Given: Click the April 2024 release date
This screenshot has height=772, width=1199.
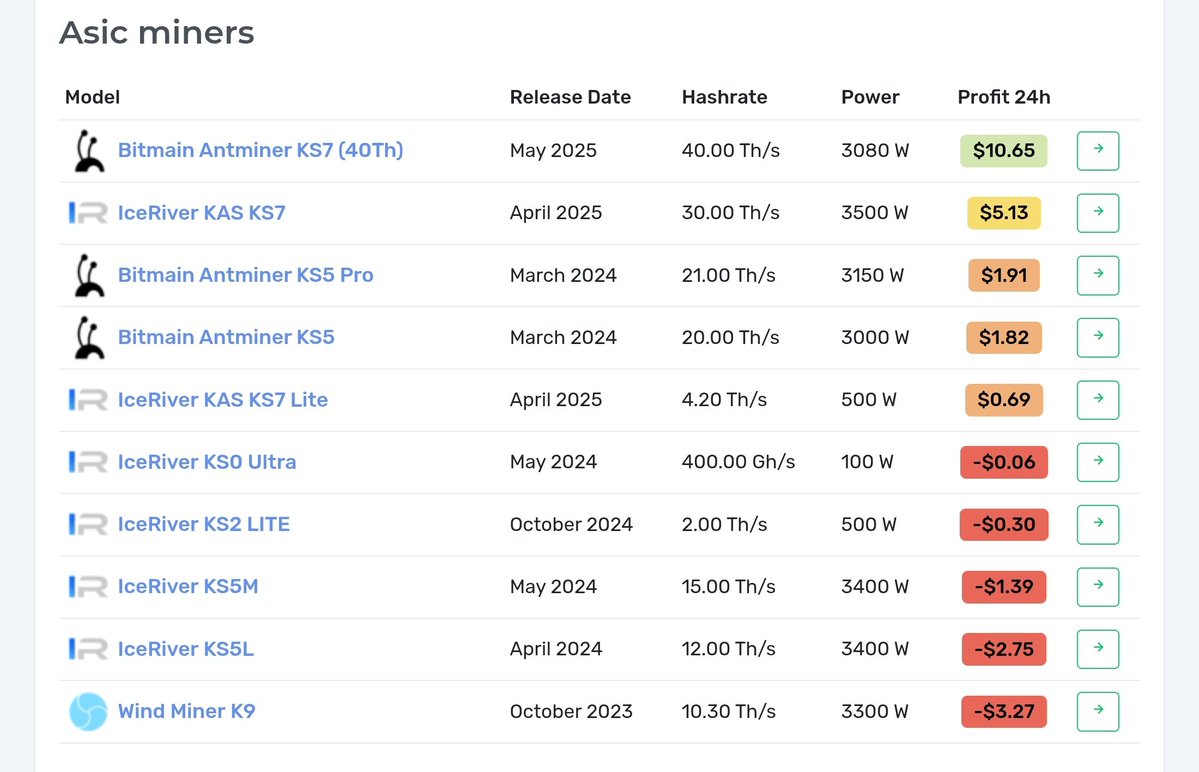Looking at the screenshot, I should 556,649.
